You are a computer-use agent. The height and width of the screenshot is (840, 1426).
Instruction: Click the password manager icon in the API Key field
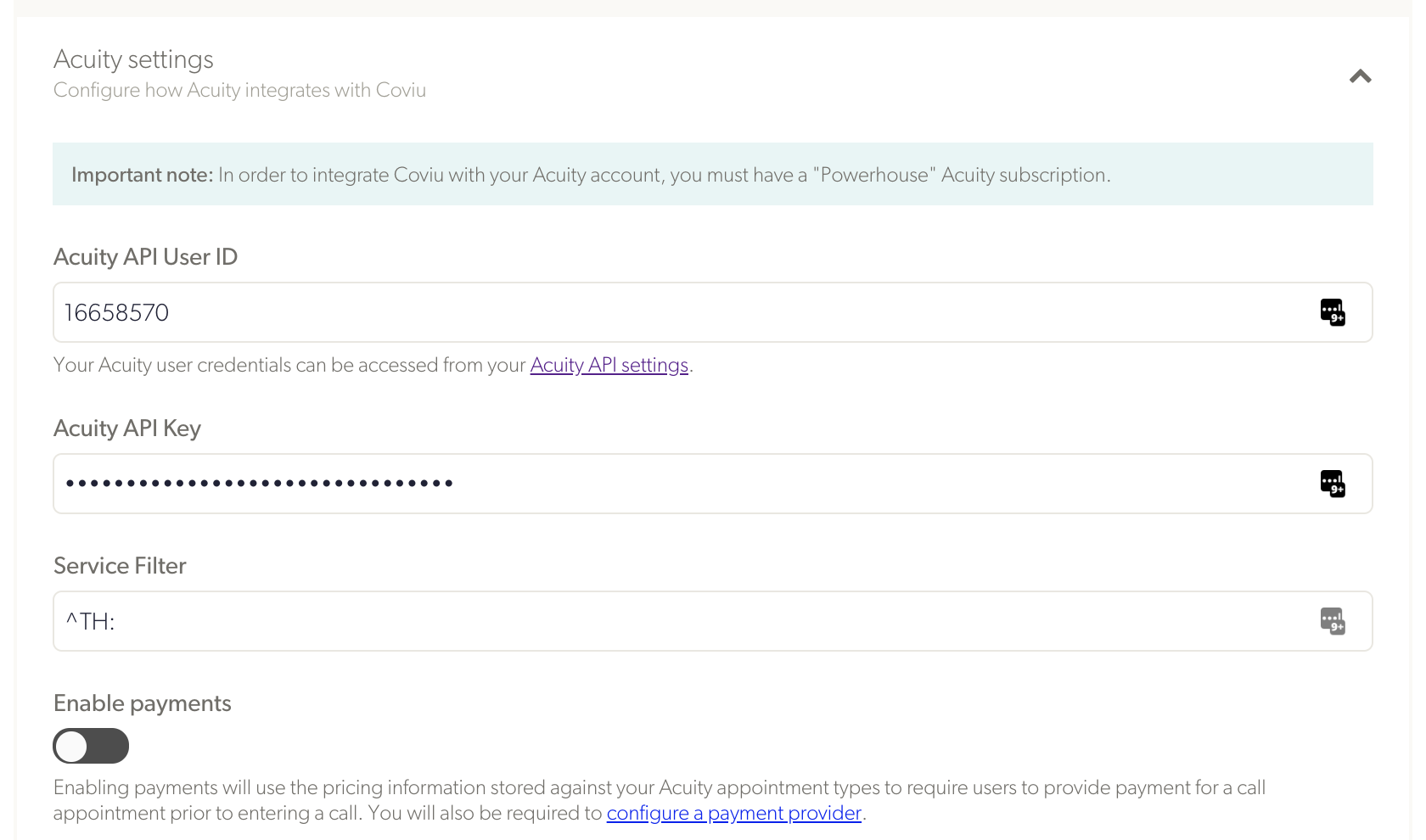(x=1332, y=484)
